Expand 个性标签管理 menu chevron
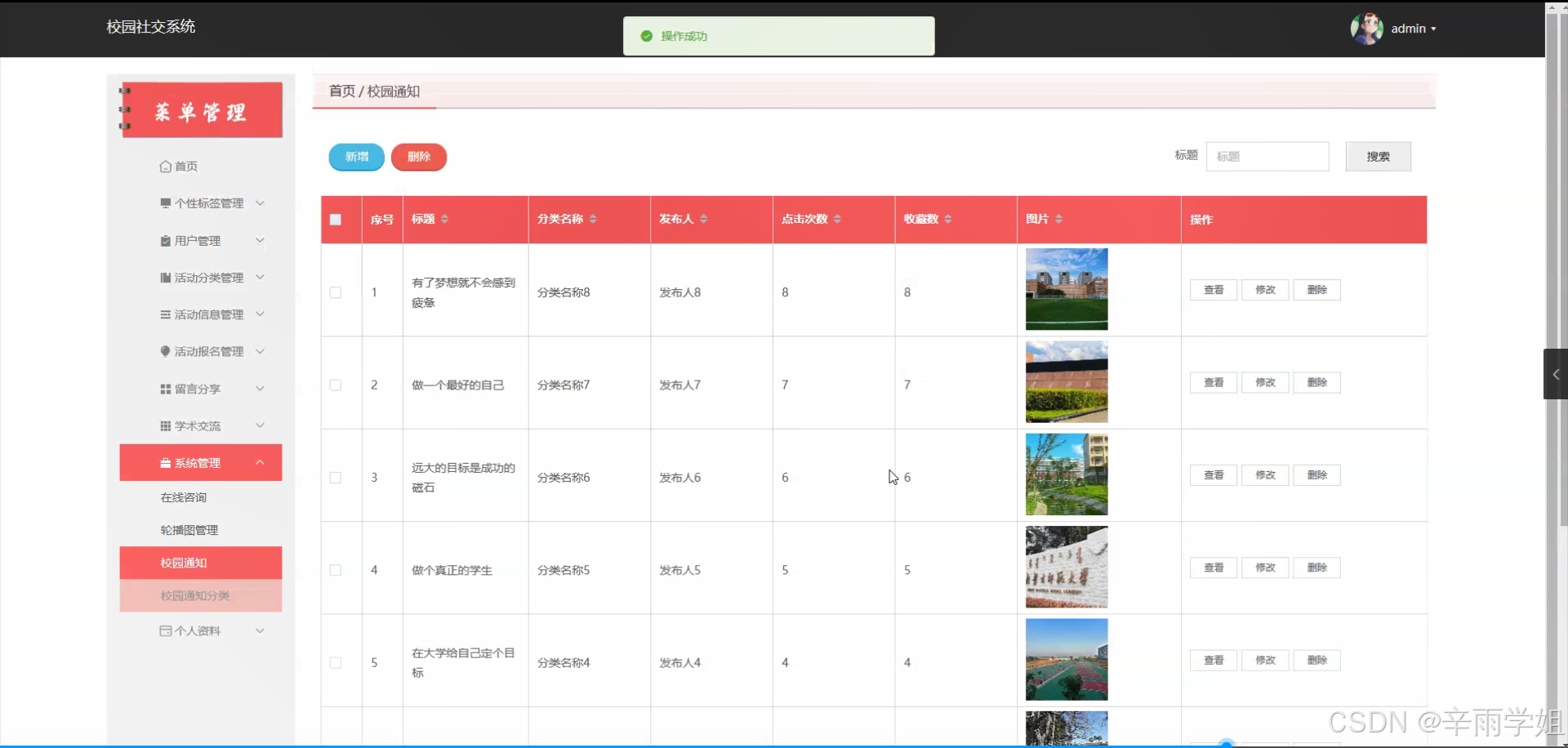1568x748 pixels. pos(260,203)
